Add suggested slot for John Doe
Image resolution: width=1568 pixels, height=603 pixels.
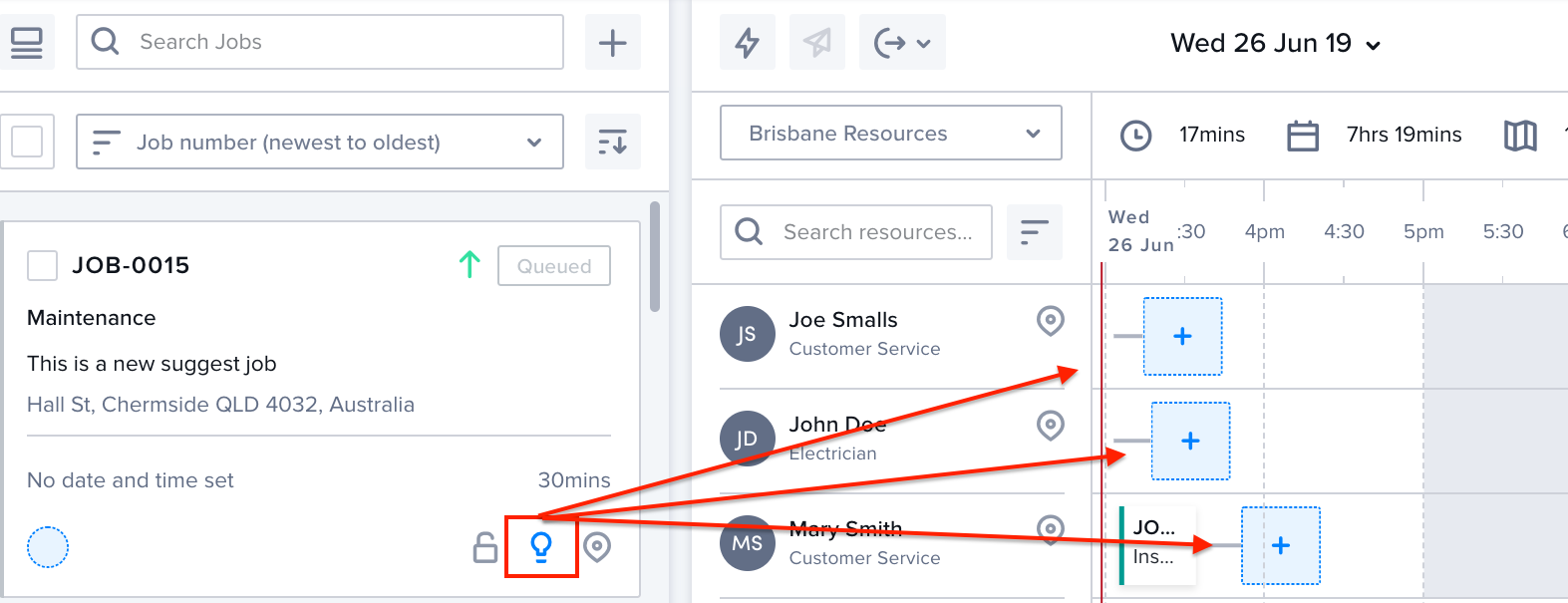[1191, 442]
